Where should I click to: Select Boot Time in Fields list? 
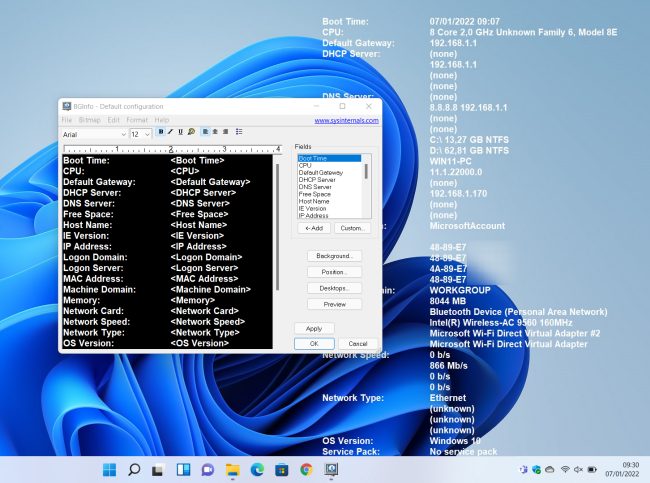click(330, 158)
